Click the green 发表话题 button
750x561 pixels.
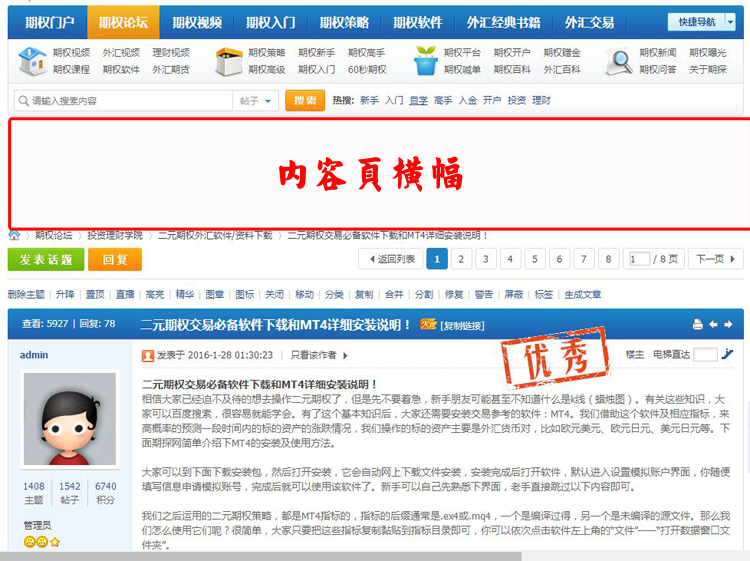pos(46,260)
